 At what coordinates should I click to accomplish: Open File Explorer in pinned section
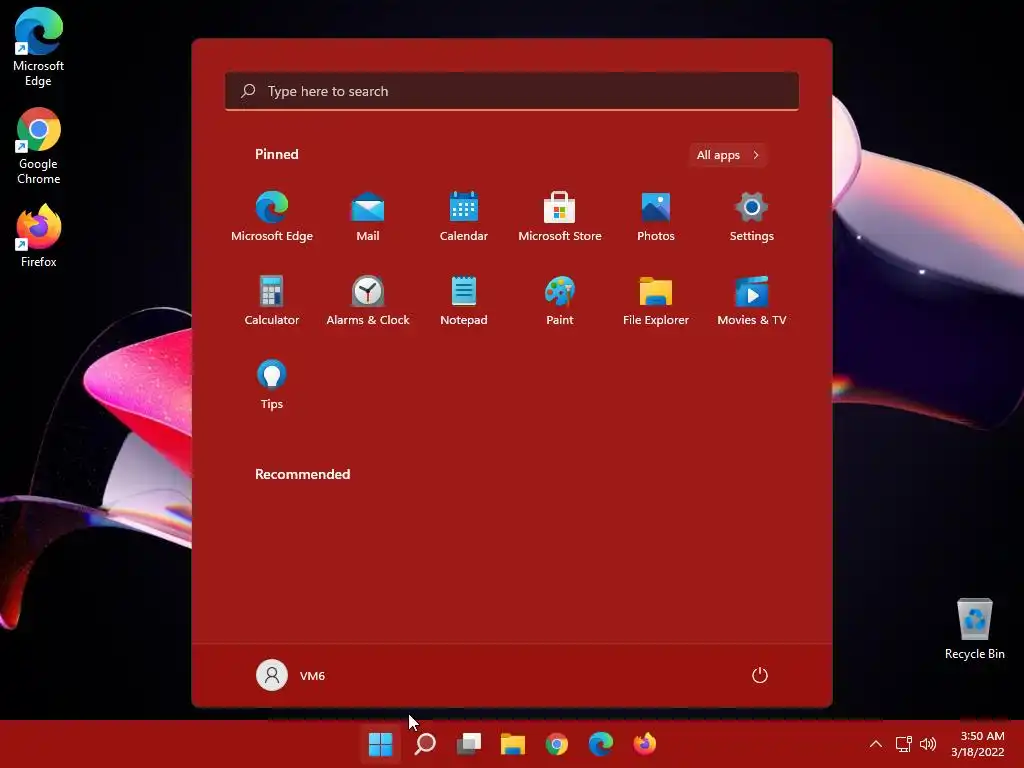point(656,300)
